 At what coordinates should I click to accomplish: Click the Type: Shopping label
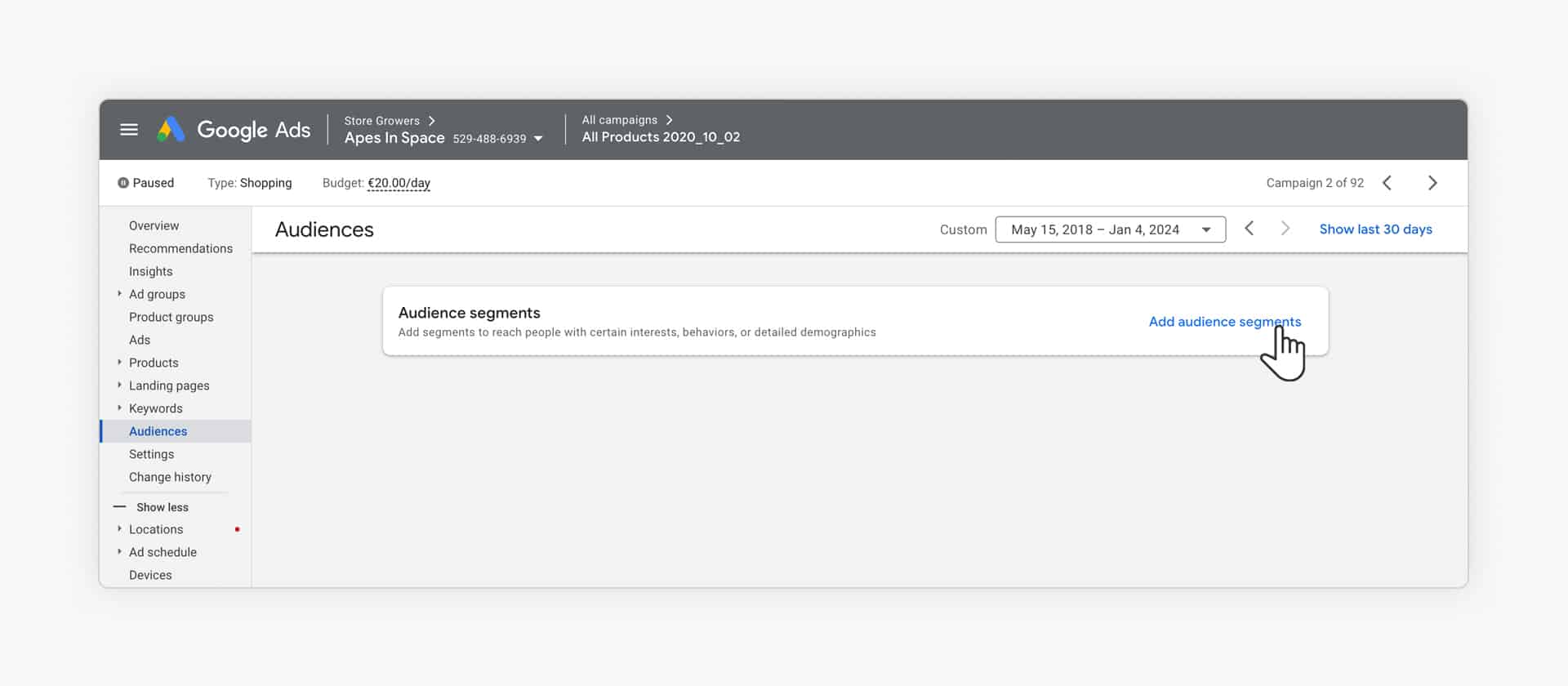point(249,183)
